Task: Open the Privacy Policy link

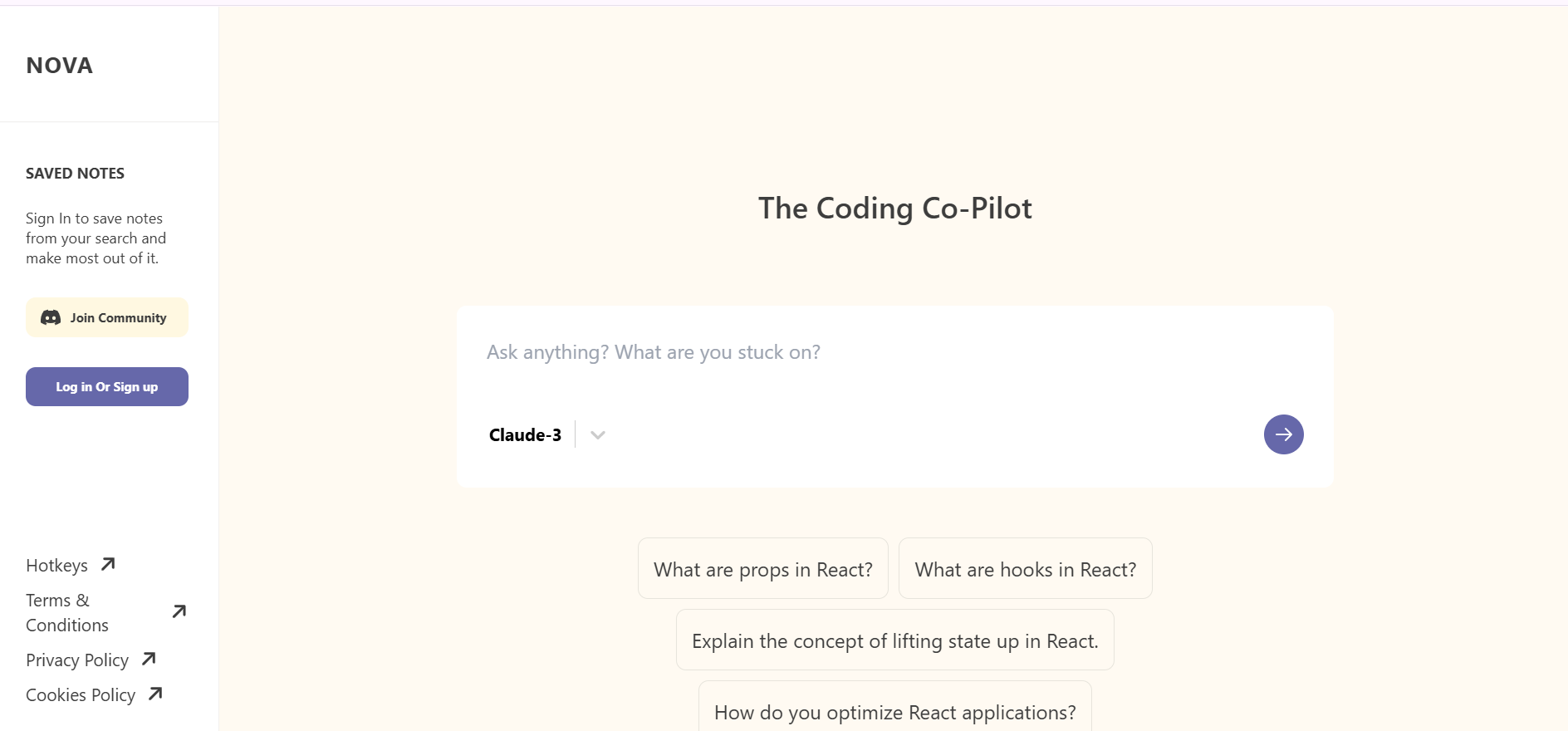Action: 77,660
